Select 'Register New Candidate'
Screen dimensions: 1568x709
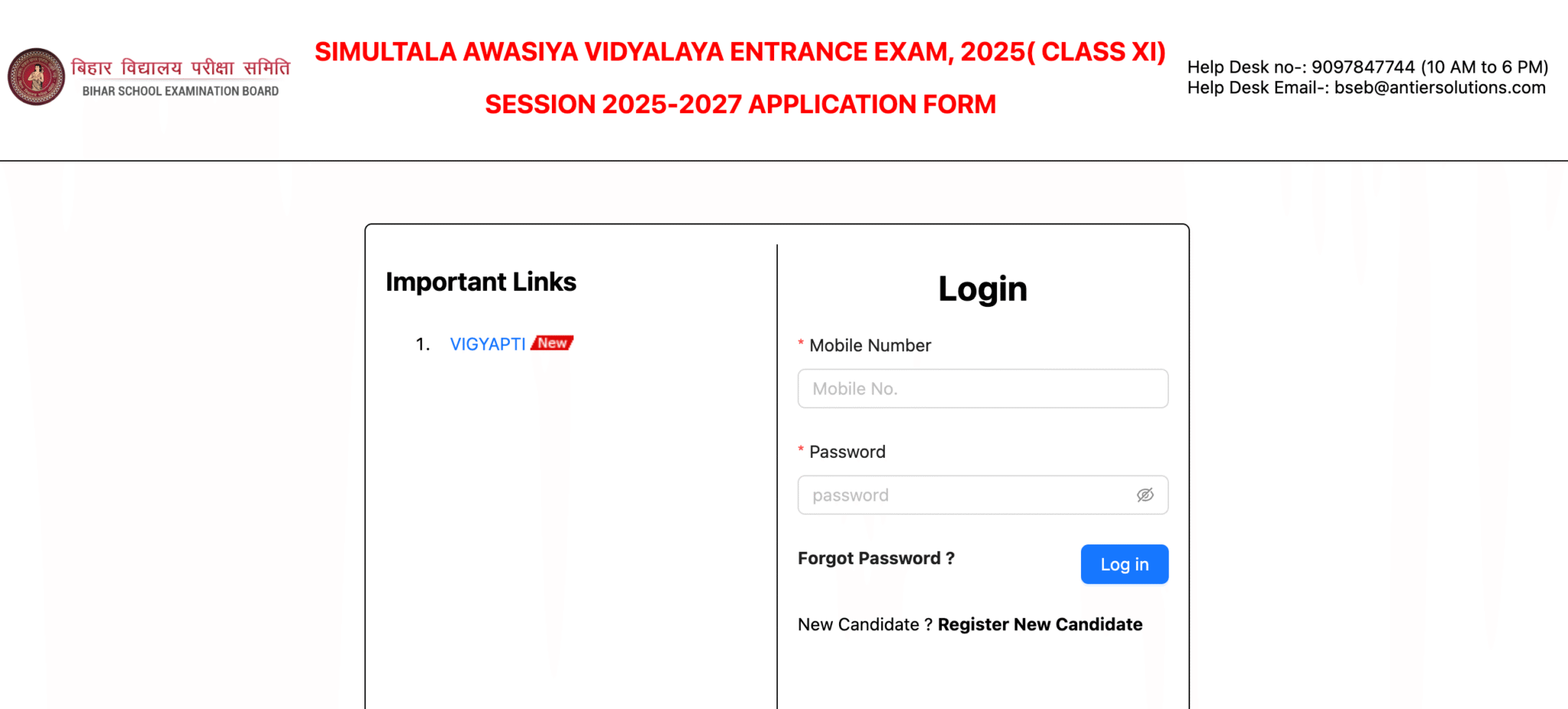(x=1040, y=624)
